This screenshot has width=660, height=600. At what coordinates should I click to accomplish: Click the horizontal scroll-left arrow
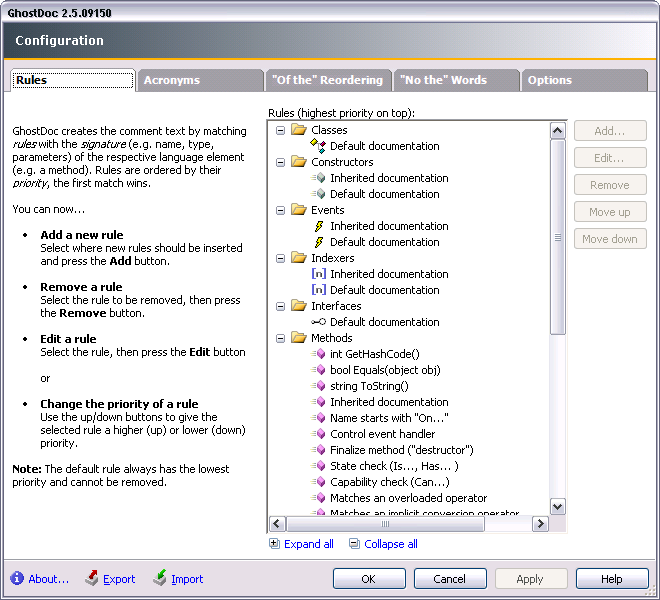[x=277, y=524]
